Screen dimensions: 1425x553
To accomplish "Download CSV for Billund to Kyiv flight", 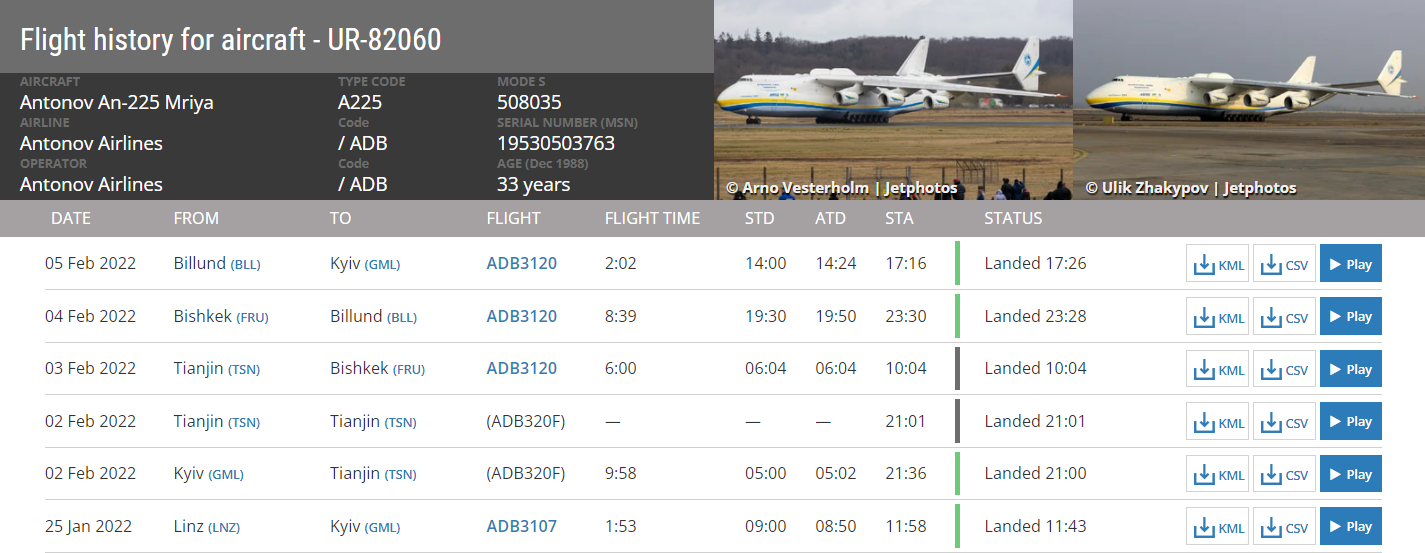I will [x=1284, y=264].
